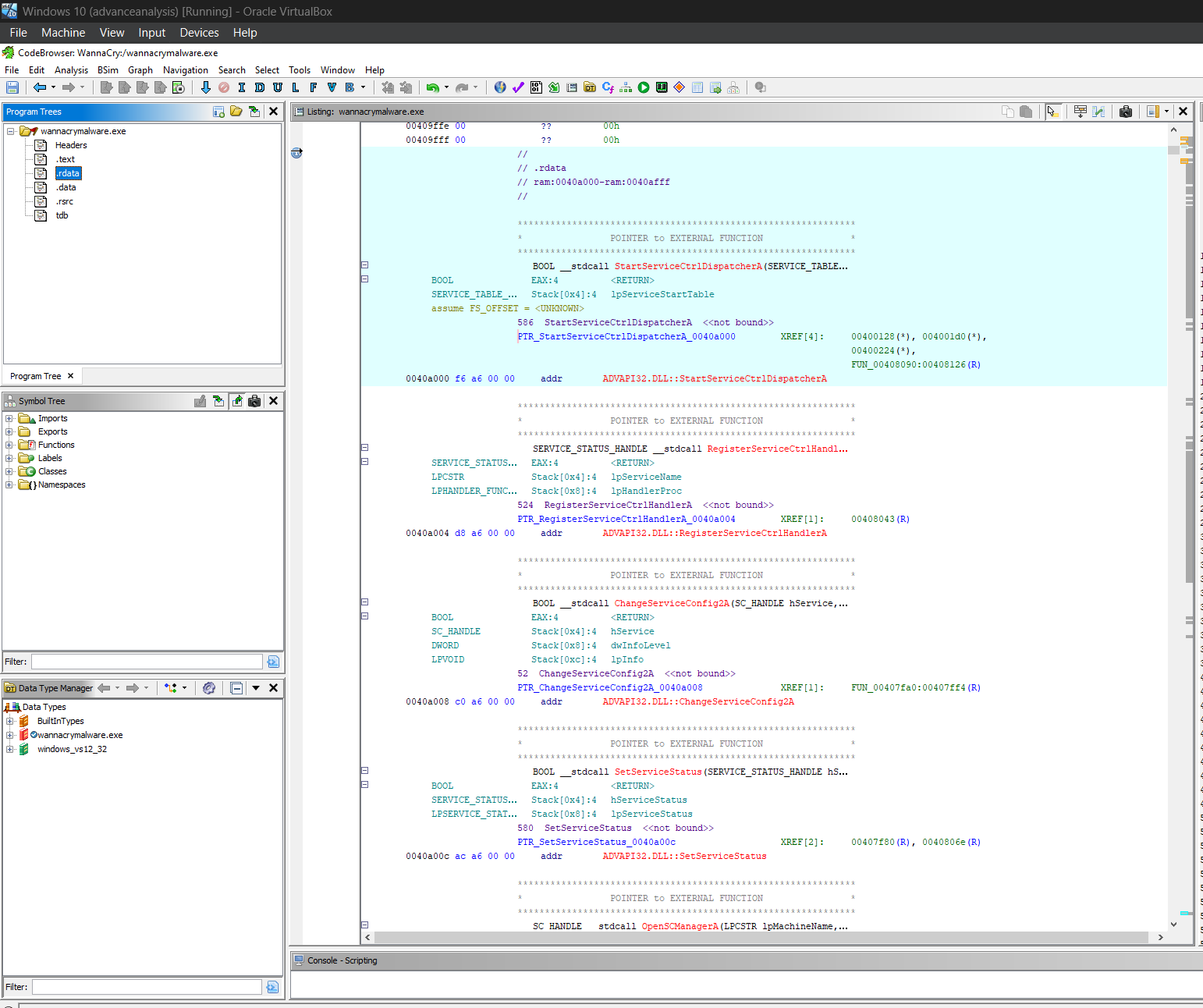Click the 'U' next undefined navigation icon

click(278, 87)
